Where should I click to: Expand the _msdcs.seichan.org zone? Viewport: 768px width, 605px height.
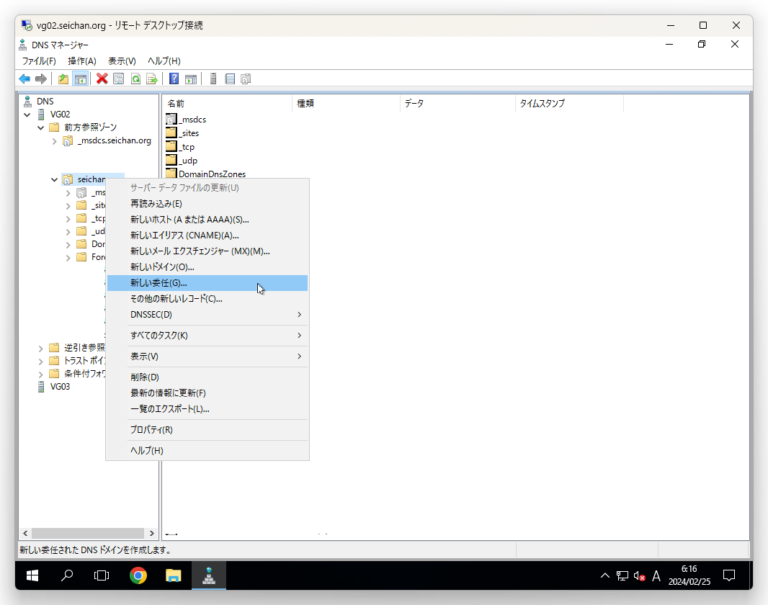coord(55,141)
